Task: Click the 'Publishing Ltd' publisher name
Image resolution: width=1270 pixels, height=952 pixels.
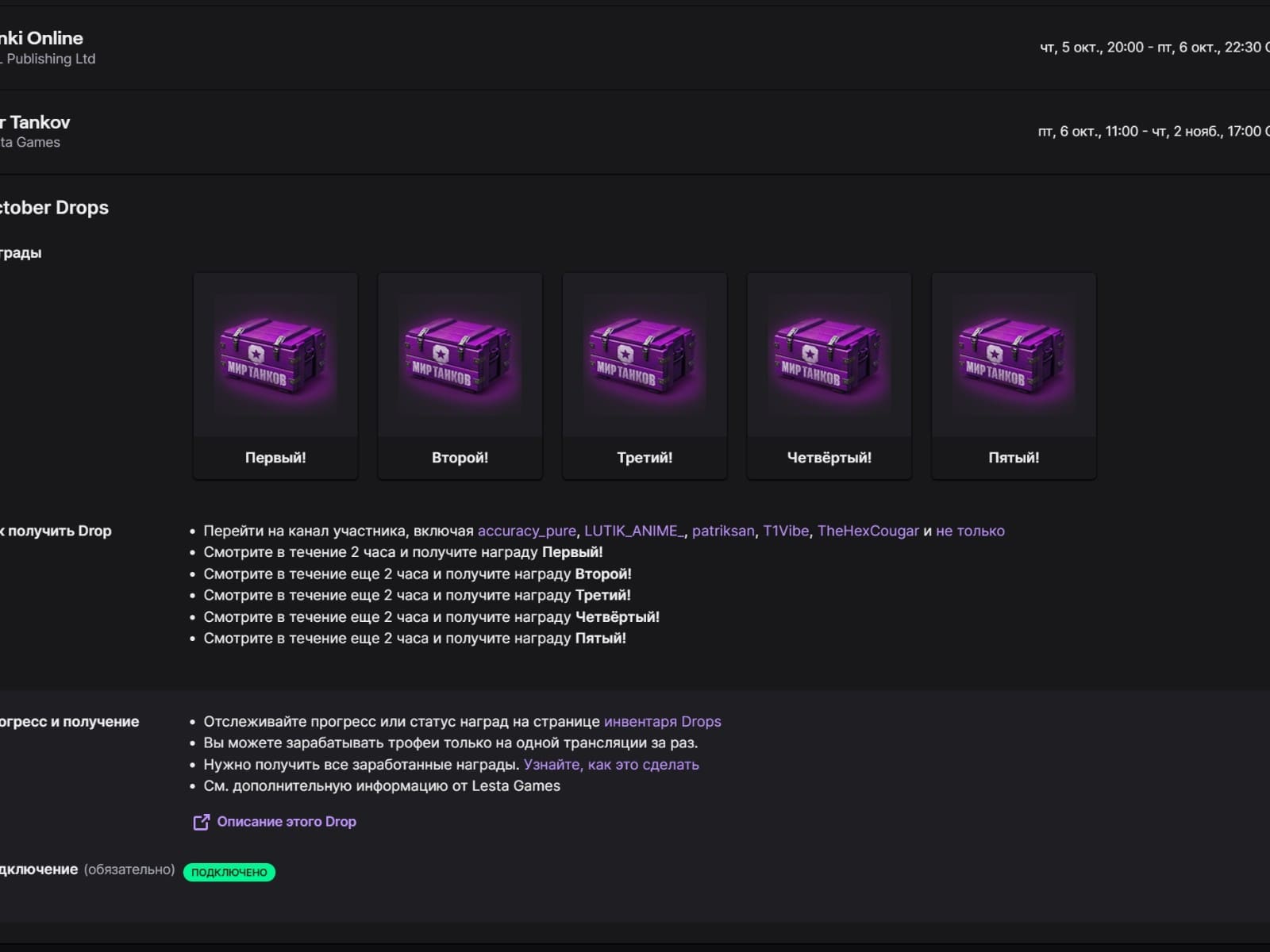Action: (51, 59)
